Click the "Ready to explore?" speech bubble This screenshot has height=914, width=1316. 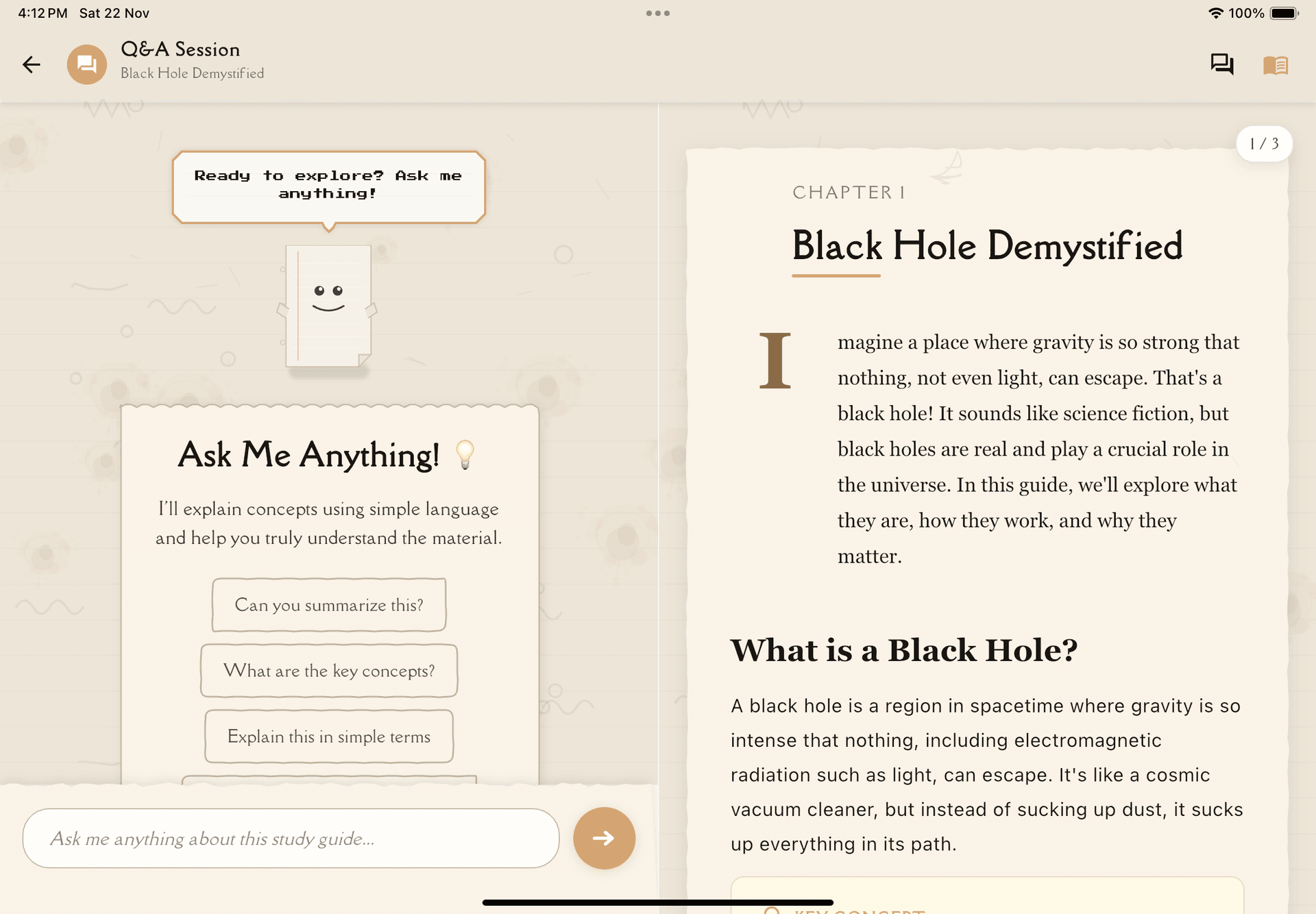click(x=328, y=185)
